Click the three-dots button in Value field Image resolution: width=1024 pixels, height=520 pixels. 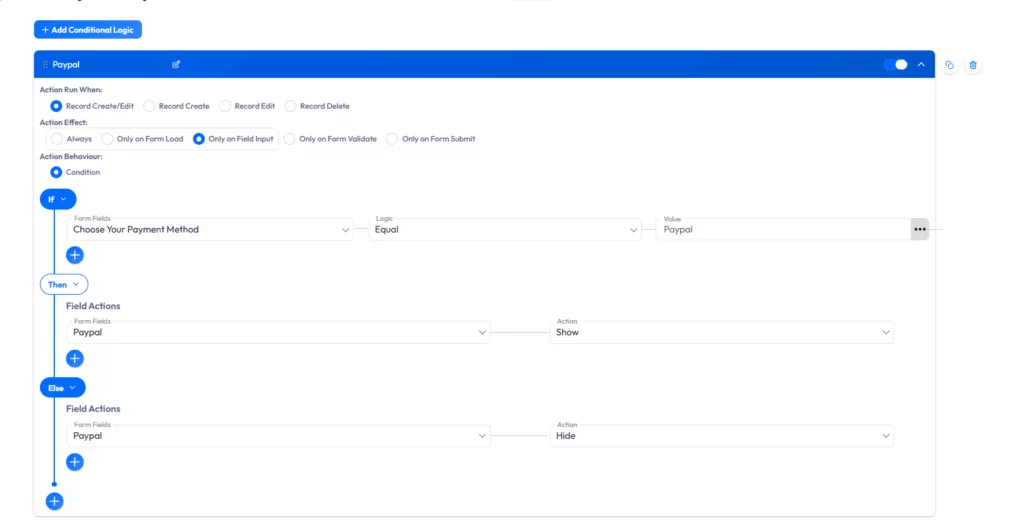(919, 229)
